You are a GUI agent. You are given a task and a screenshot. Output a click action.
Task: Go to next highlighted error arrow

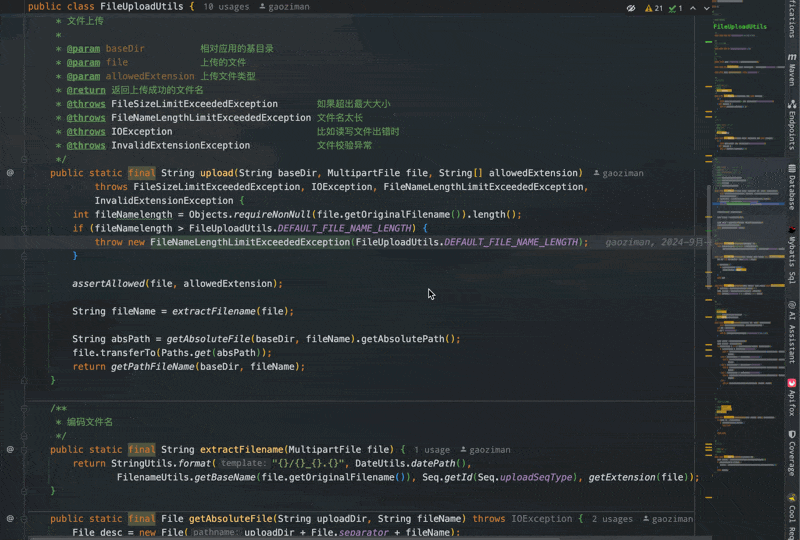click(x=707, y=8)
